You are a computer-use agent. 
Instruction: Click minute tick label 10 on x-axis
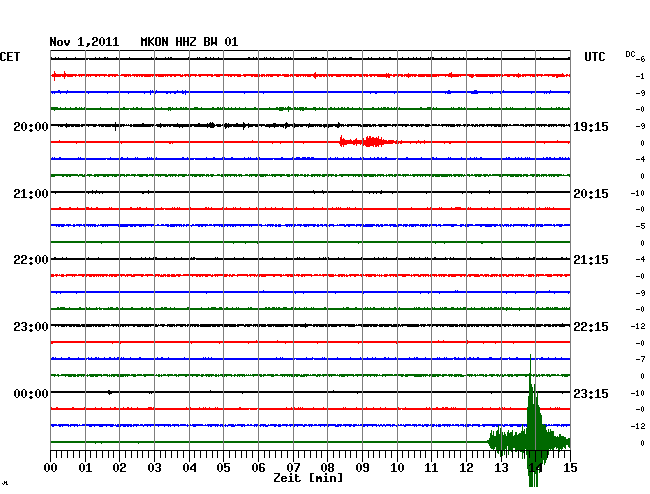[x=397, y=467]
